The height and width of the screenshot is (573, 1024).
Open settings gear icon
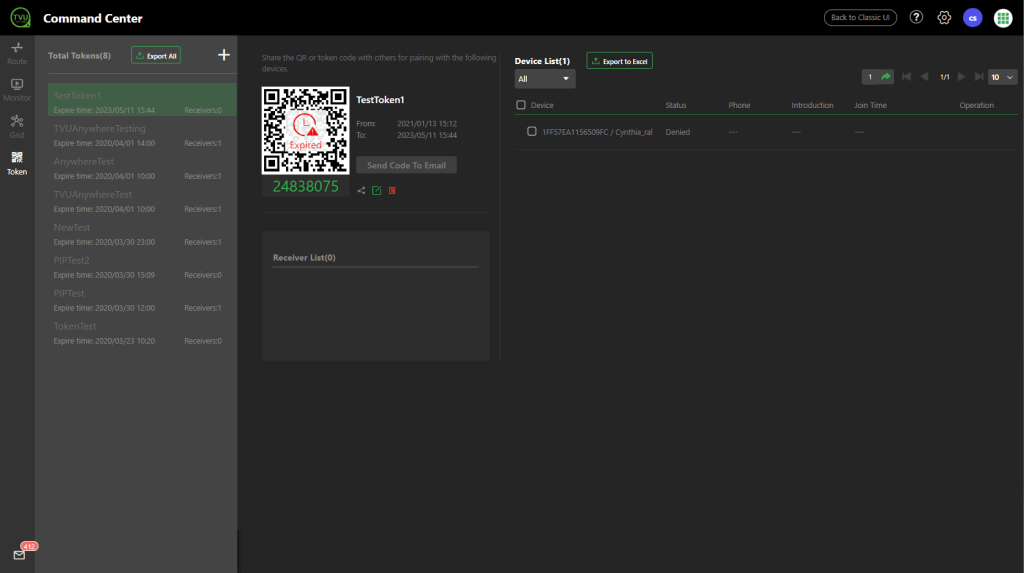pyautogui.click(x=944, y=18)
